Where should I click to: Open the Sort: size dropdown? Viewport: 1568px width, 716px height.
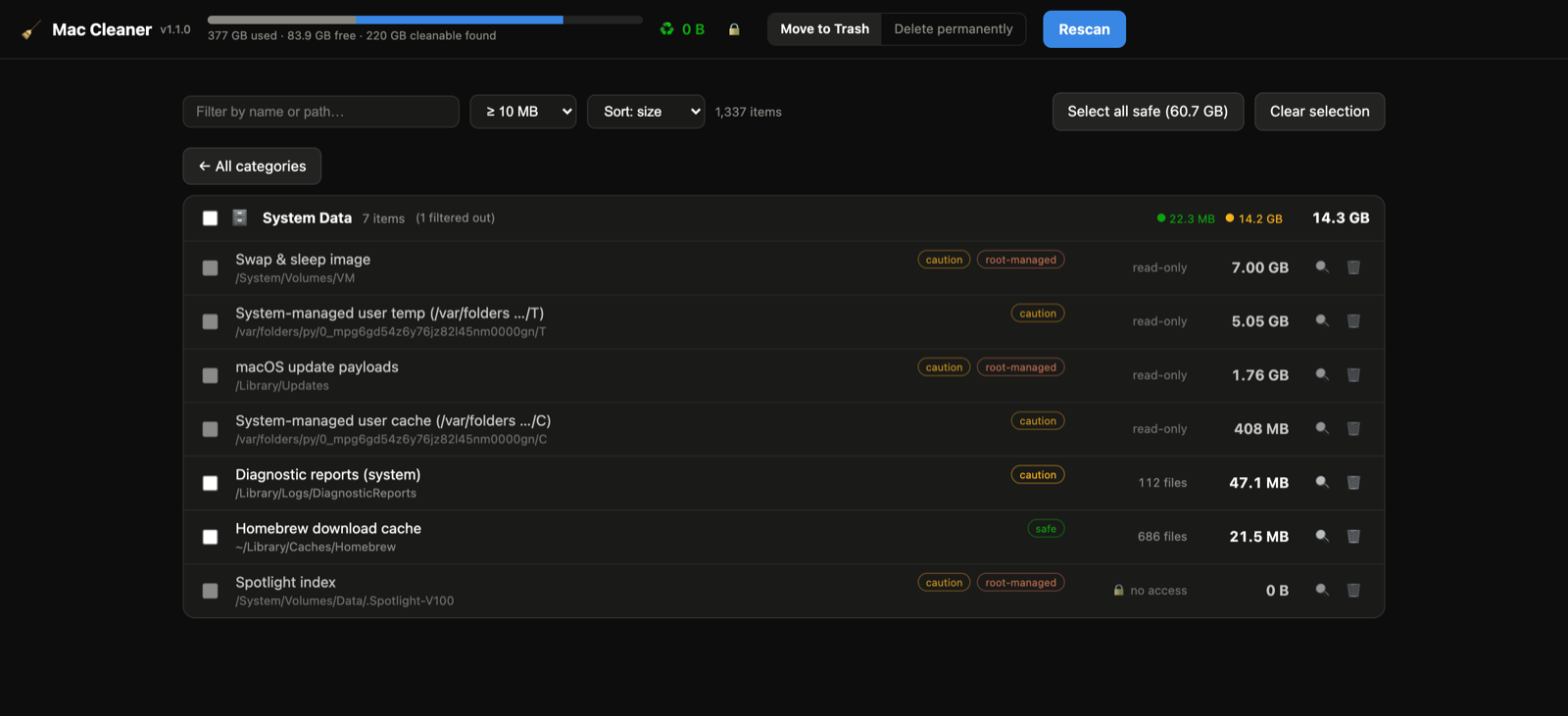pyautogui.click(x=646, y=112)
